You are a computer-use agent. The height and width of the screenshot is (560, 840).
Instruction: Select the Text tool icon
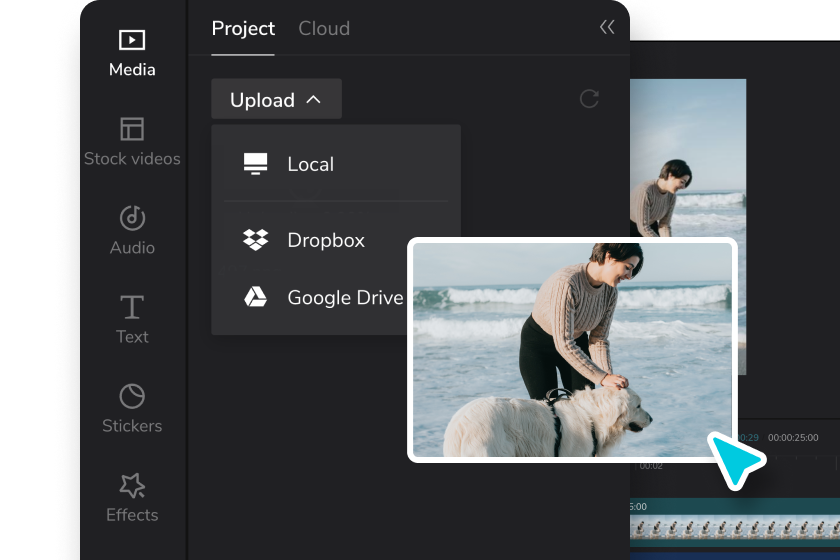click(132, 307)
